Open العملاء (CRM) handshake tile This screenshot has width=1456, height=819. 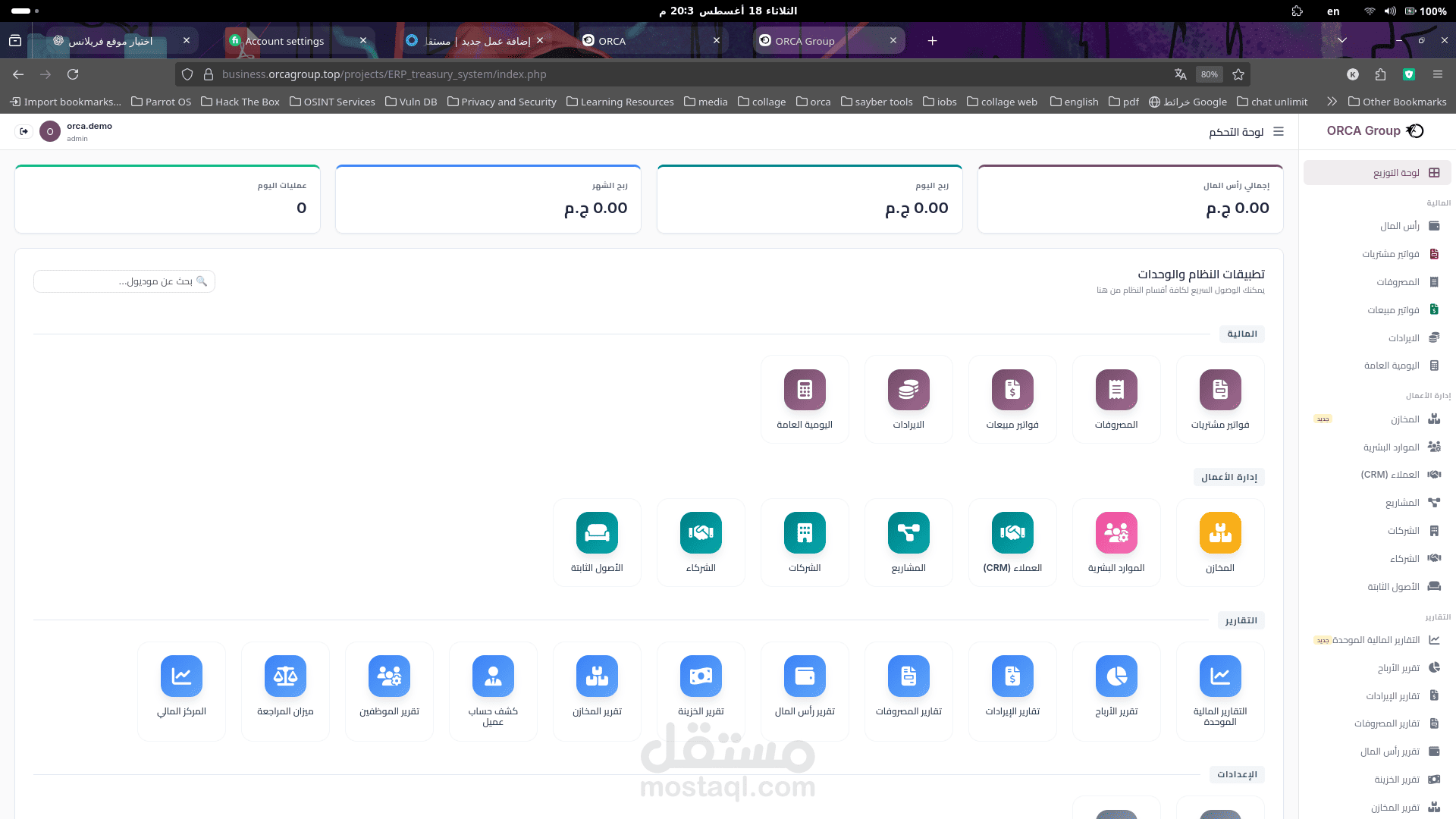1012,542
